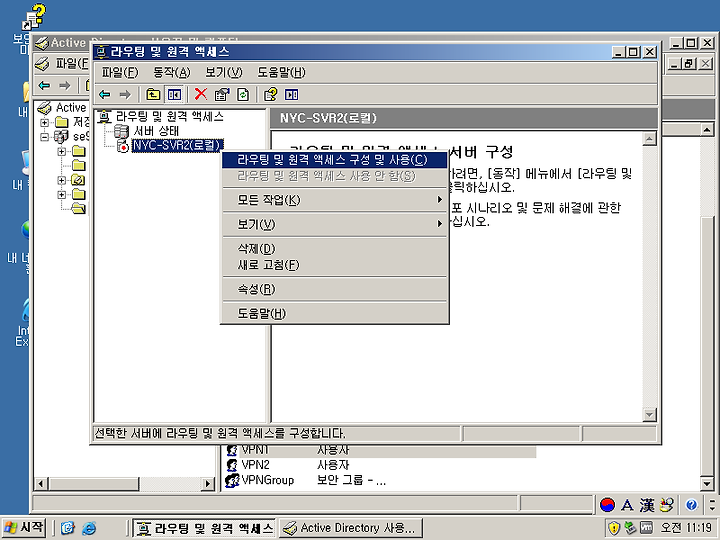Click Internet Explorer quick launch icon
This screenshot has height=540, width=720.
[x=89, y=528]
